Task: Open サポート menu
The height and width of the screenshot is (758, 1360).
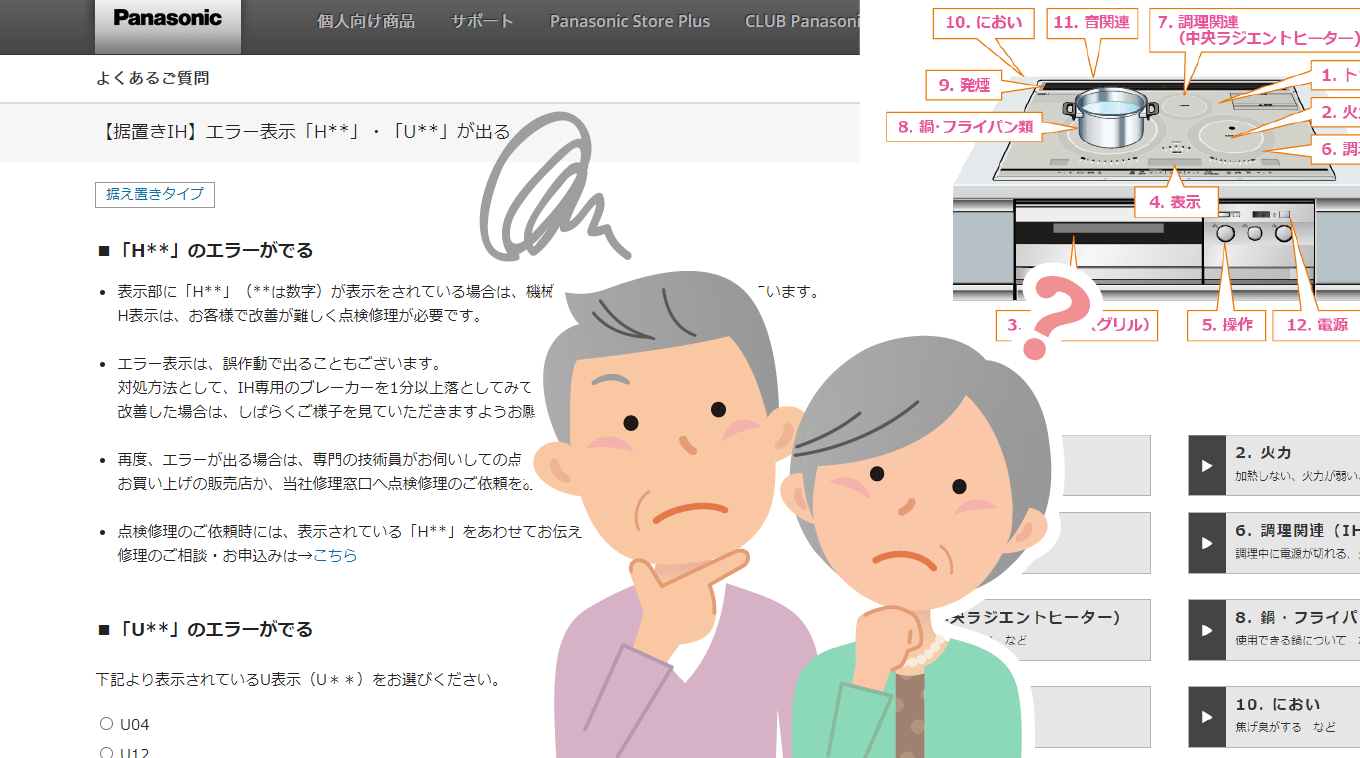Action: tap(482, 21)
